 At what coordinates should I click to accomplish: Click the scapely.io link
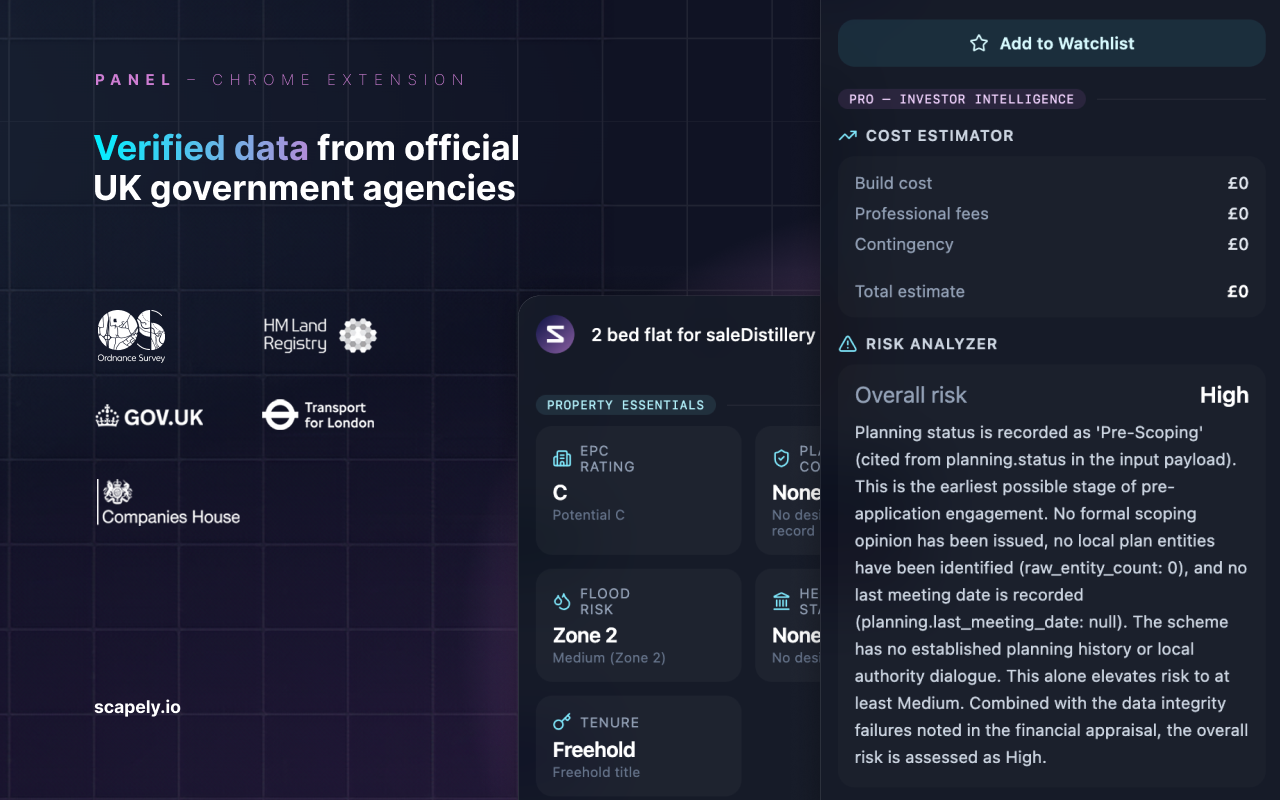137,707
